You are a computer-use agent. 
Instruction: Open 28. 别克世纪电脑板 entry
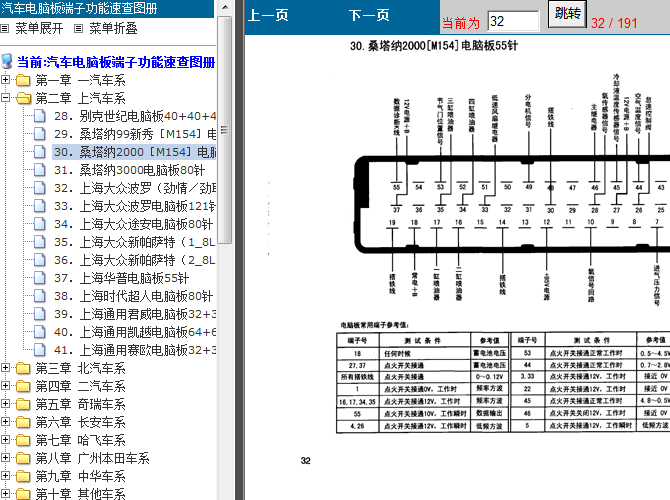click(x=135, y=116)
